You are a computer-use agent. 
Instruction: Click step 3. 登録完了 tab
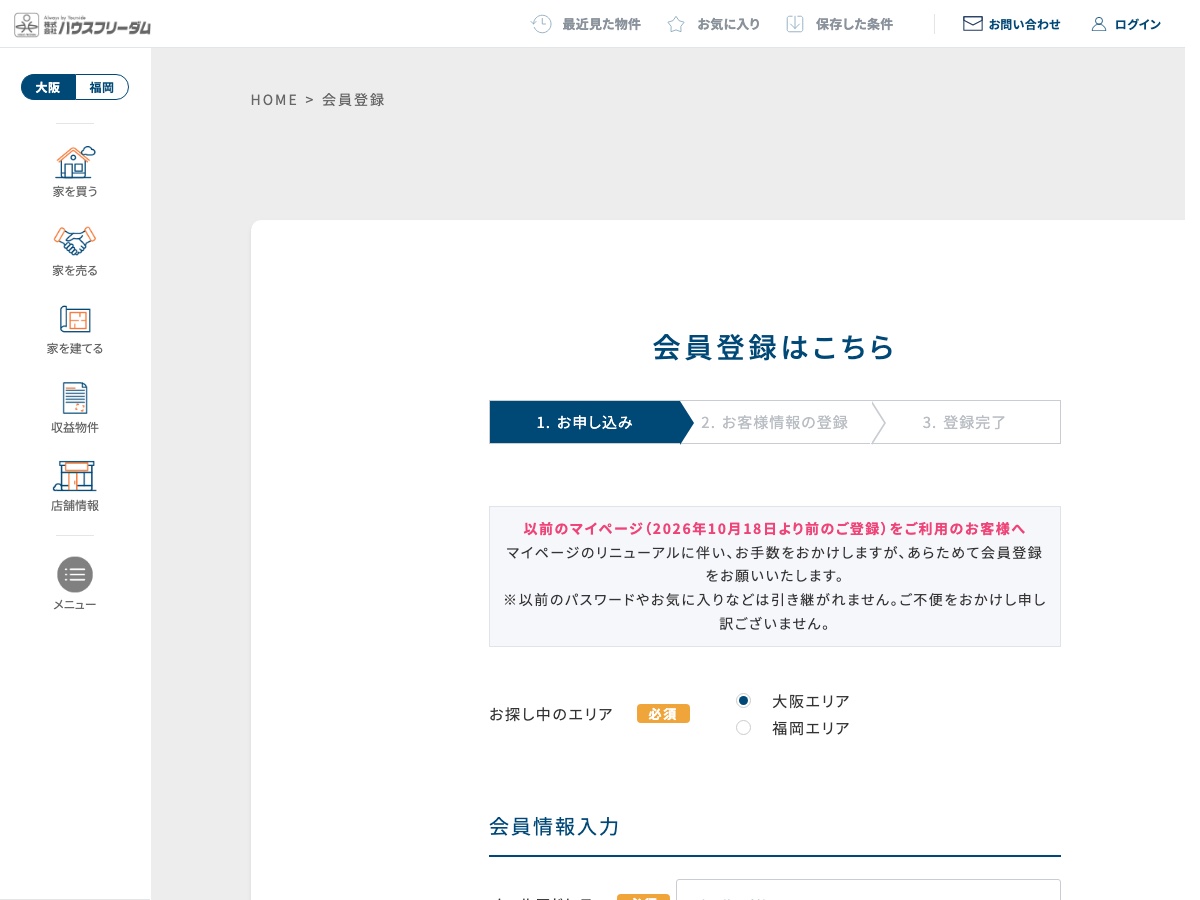pos(965,422)
